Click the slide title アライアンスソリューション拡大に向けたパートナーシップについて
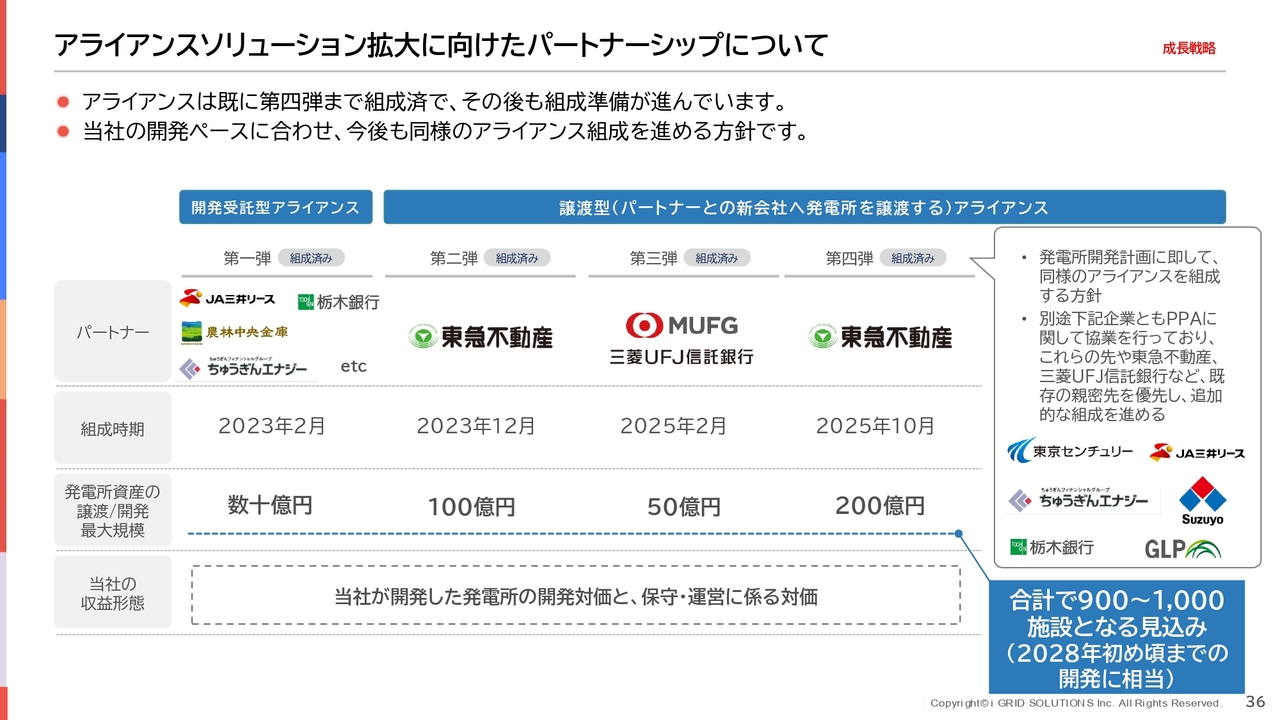 click(440, 45)
